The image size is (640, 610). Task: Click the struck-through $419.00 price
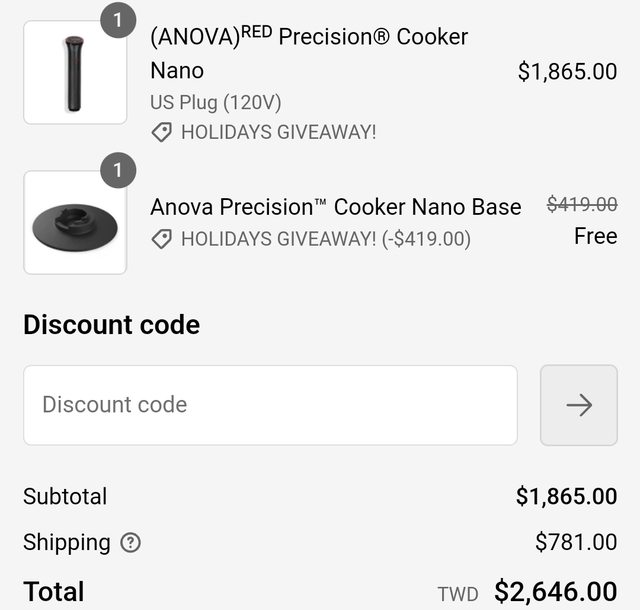pos(581,204)
